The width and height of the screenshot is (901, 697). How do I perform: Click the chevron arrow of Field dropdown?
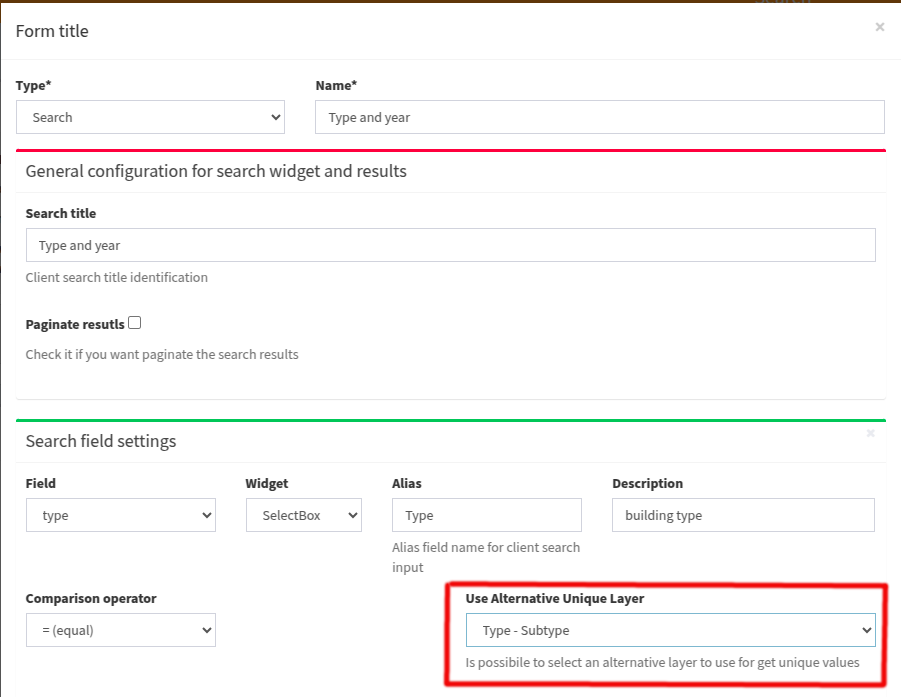[207, 515]
